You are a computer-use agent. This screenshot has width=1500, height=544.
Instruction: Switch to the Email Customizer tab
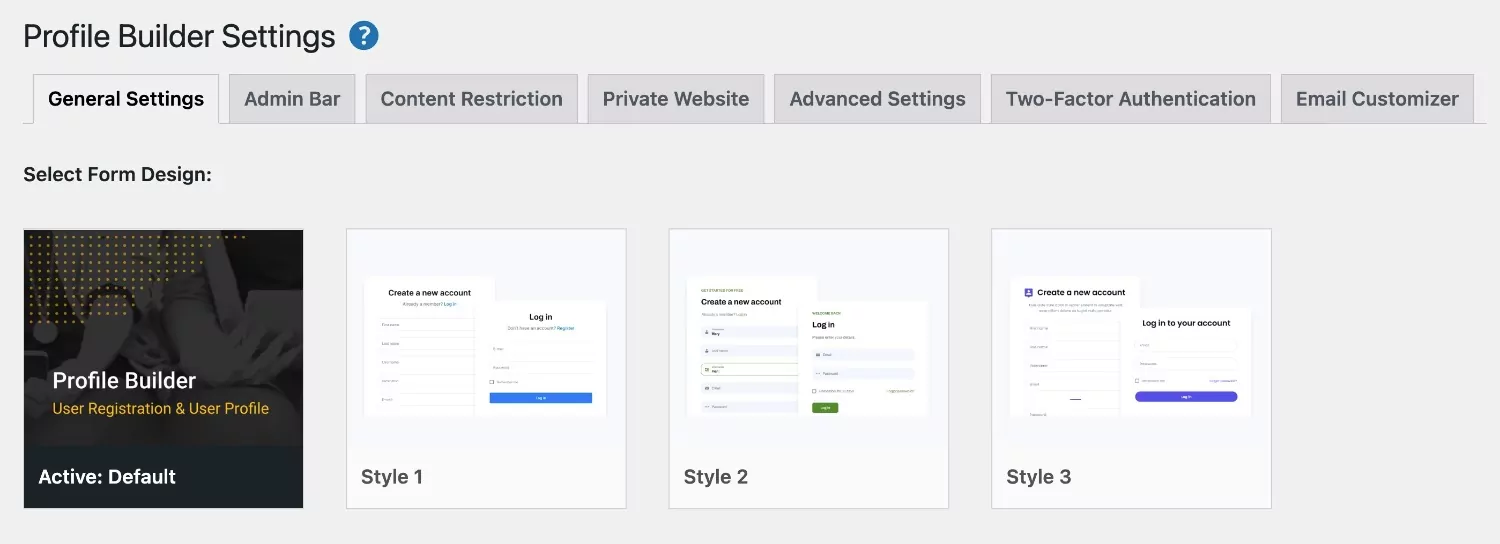[1377, 99]
